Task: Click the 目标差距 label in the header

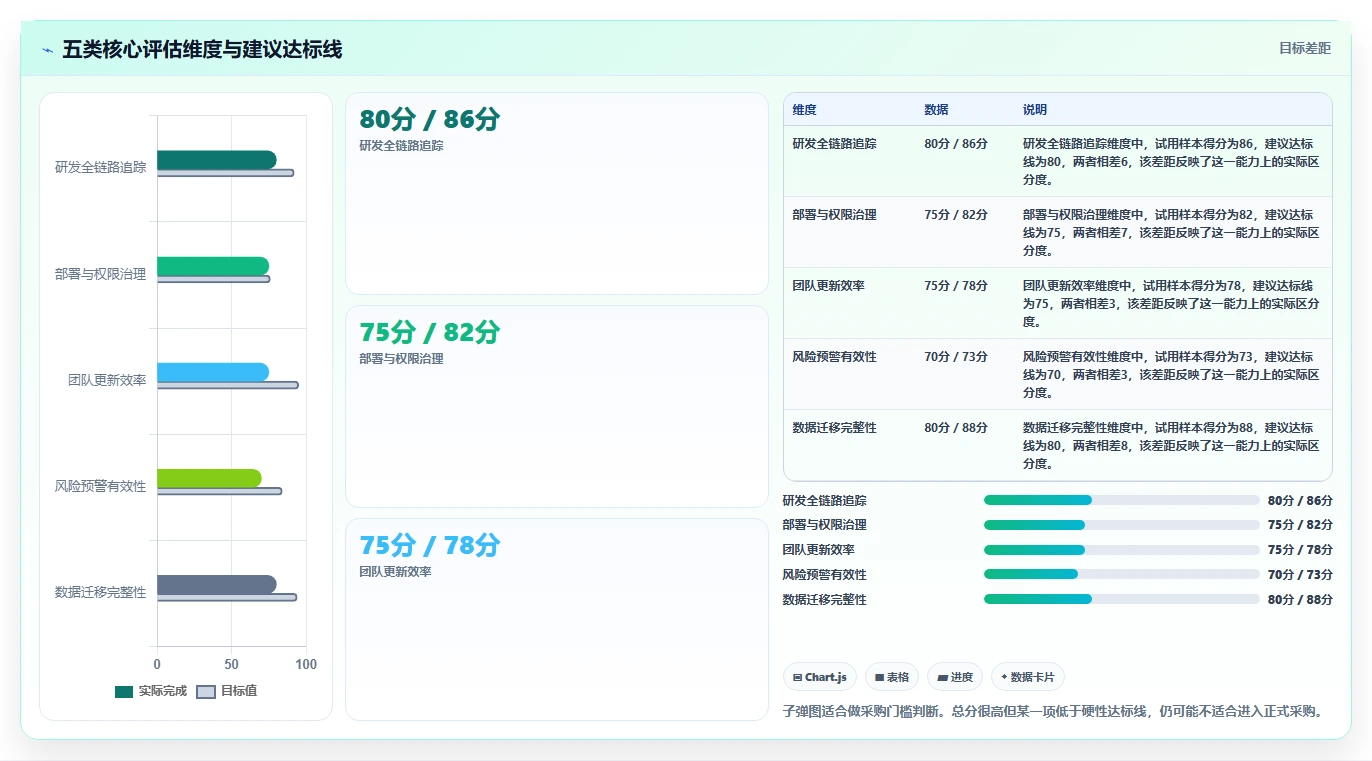Action: [x=1305, y=48]
